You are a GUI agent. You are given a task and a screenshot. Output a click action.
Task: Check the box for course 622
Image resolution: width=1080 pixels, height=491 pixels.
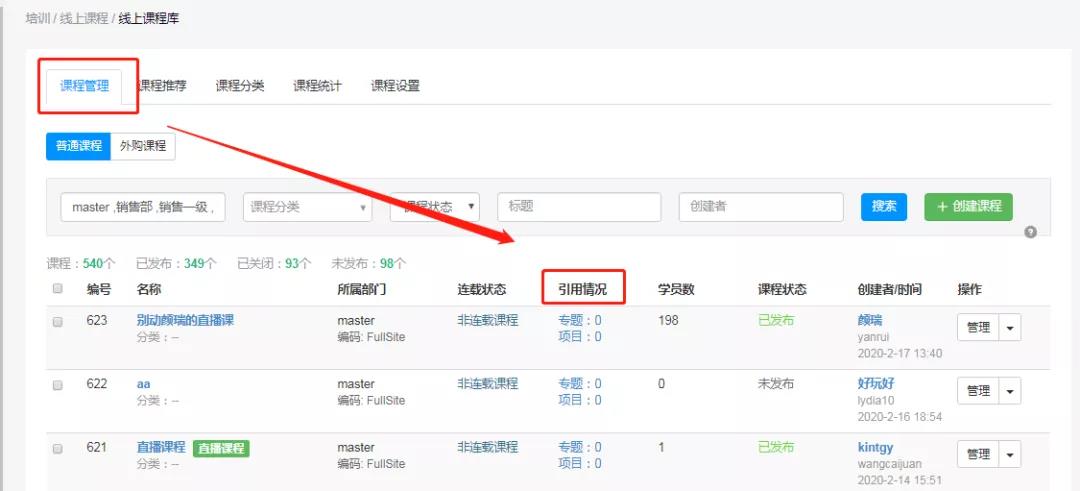pyautogui.click(x=58, y=385)
